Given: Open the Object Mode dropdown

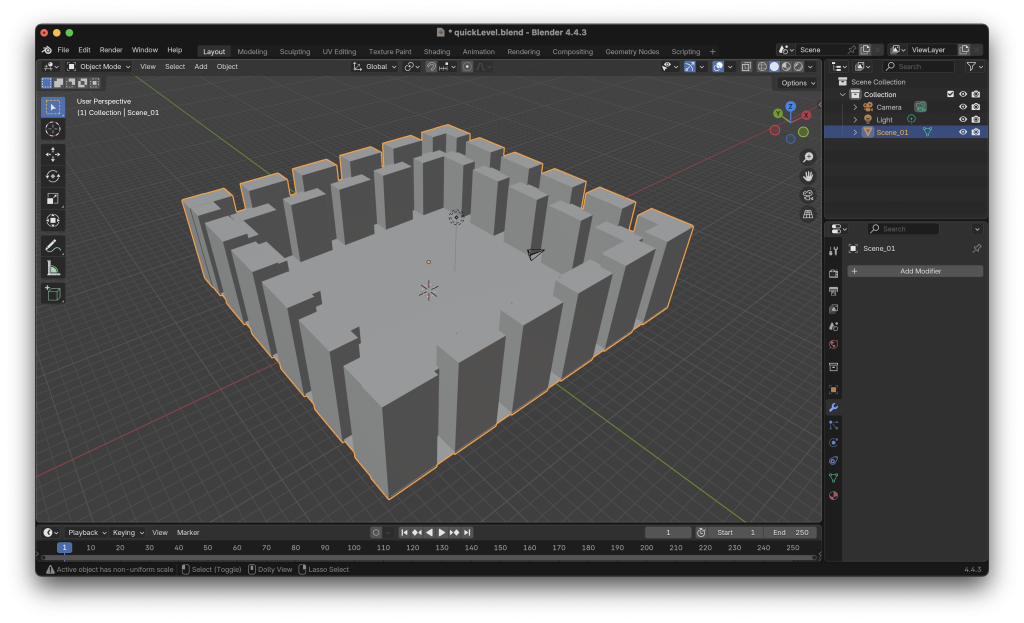Looking at the screenshot, I should 99,67.
